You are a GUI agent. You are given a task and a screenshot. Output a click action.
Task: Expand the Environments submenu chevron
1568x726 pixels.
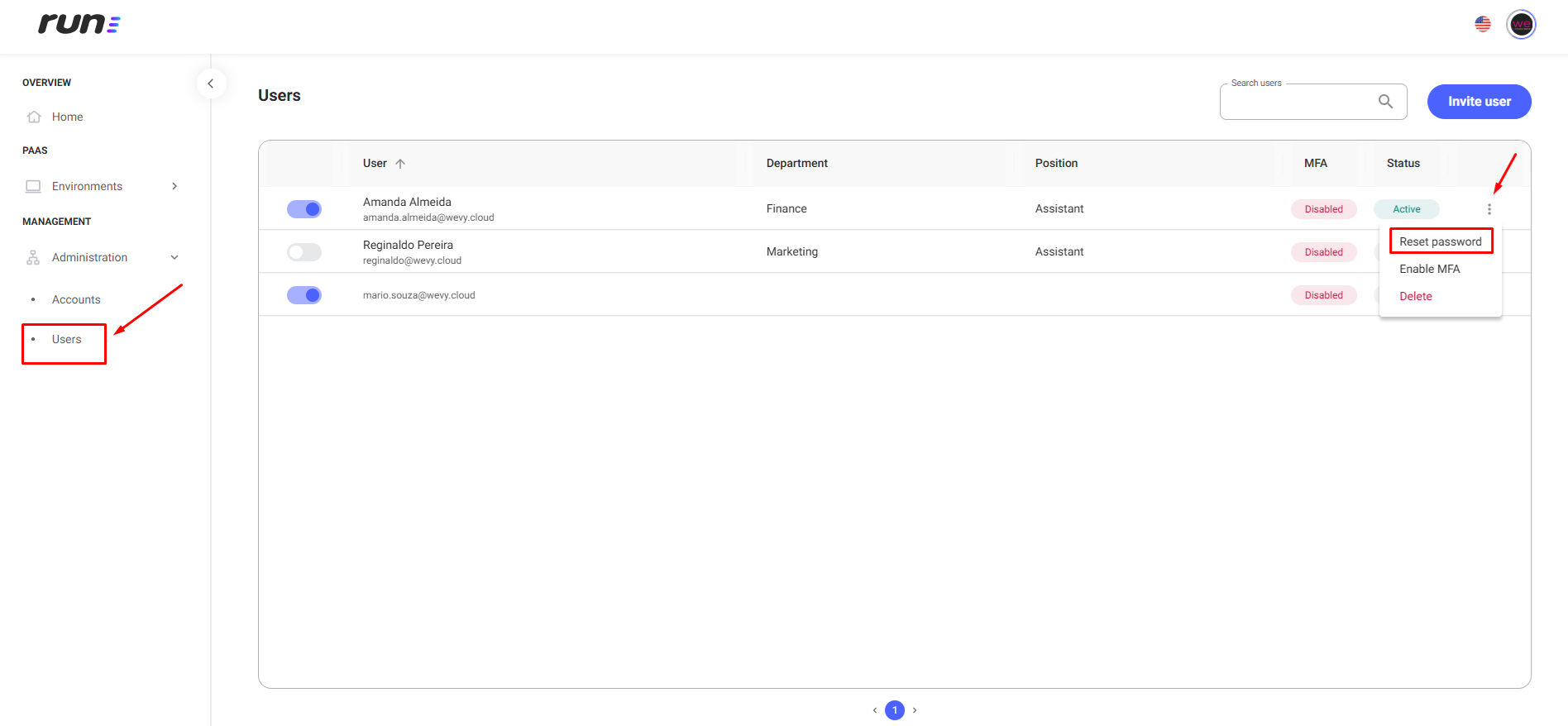174,186
